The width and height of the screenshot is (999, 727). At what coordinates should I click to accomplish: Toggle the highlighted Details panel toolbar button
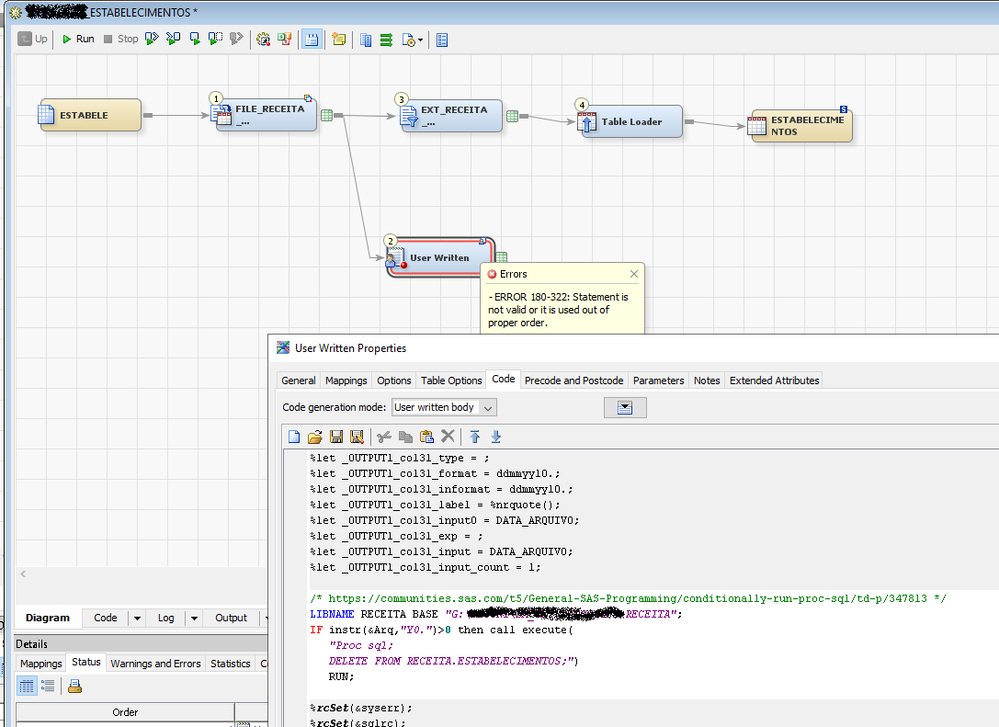click(312, 39)
